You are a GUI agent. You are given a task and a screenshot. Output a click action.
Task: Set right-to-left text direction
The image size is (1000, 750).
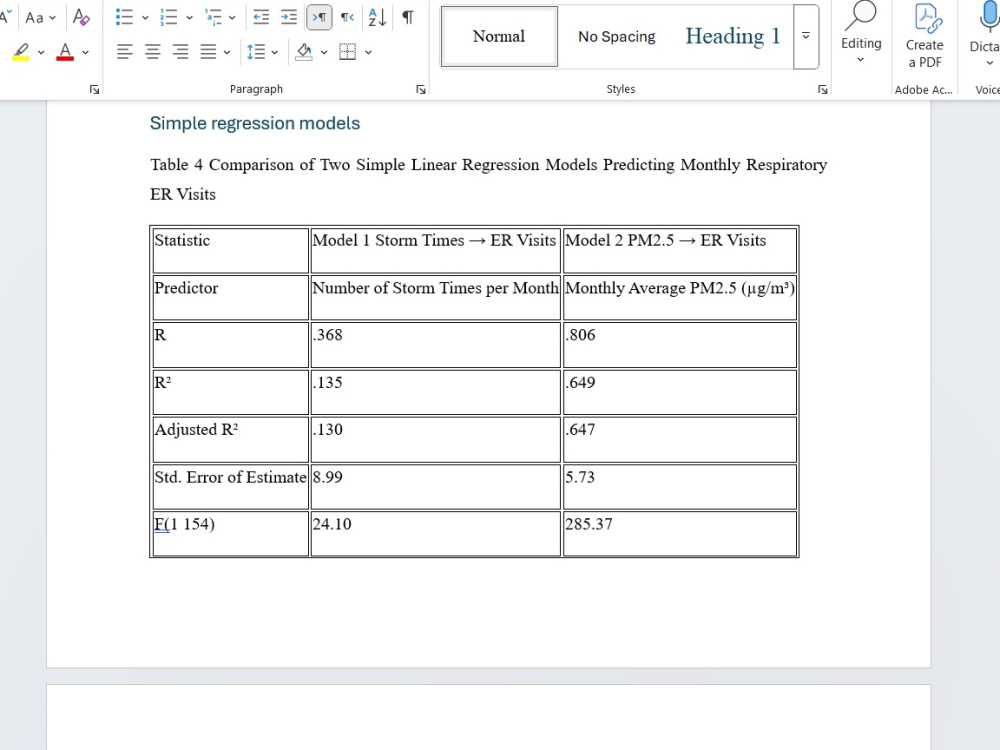tap(347, 17)
